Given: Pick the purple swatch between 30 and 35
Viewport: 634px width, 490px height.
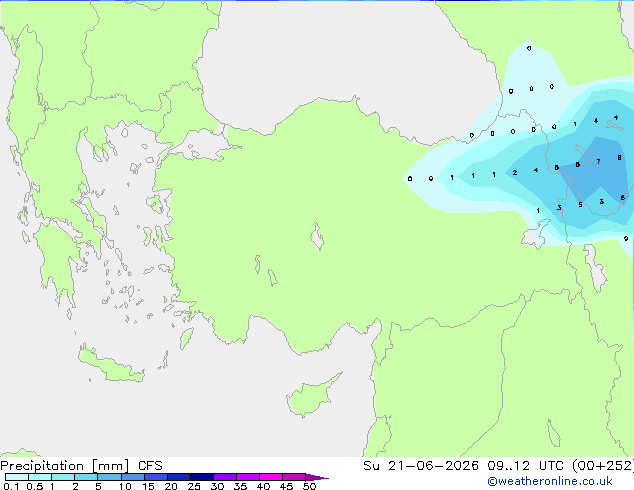Looking at the screenshot, I should 225,477.
